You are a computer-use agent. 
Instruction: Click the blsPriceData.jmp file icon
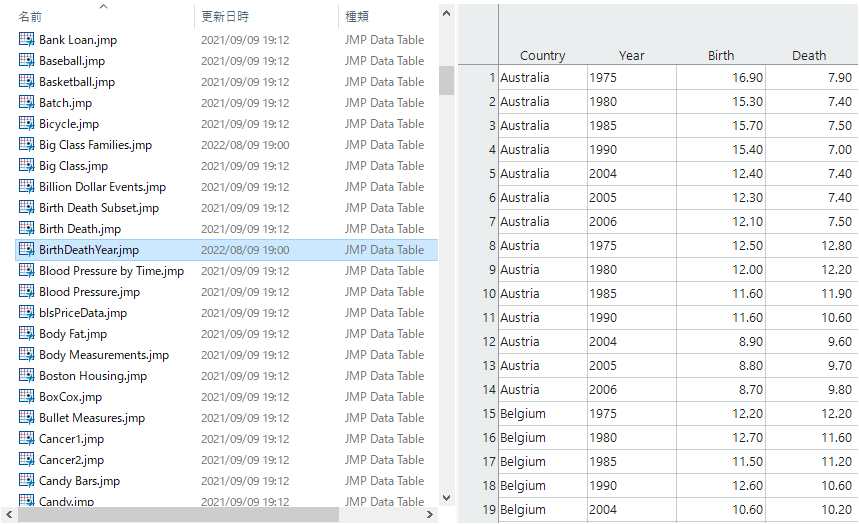click(26, 312)
